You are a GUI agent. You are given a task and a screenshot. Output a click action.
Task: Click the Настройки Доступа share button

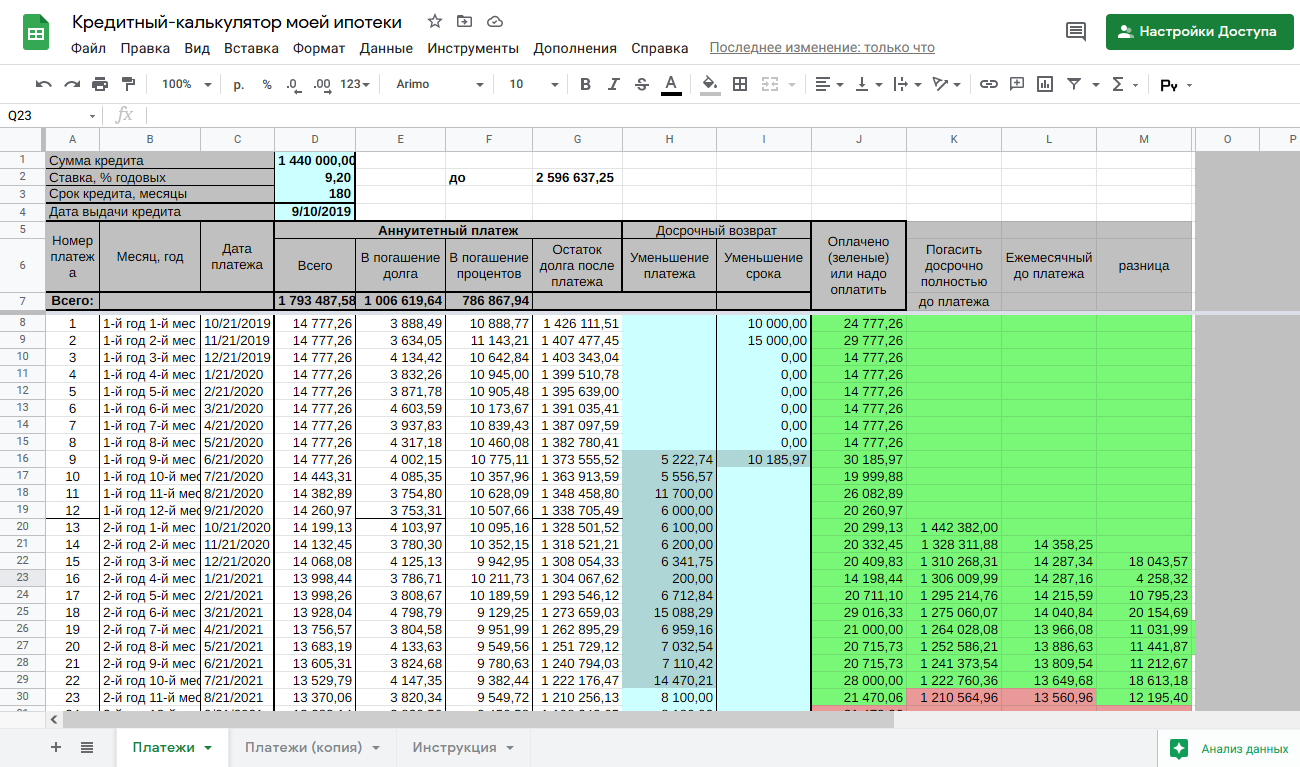click(1200, 31)
